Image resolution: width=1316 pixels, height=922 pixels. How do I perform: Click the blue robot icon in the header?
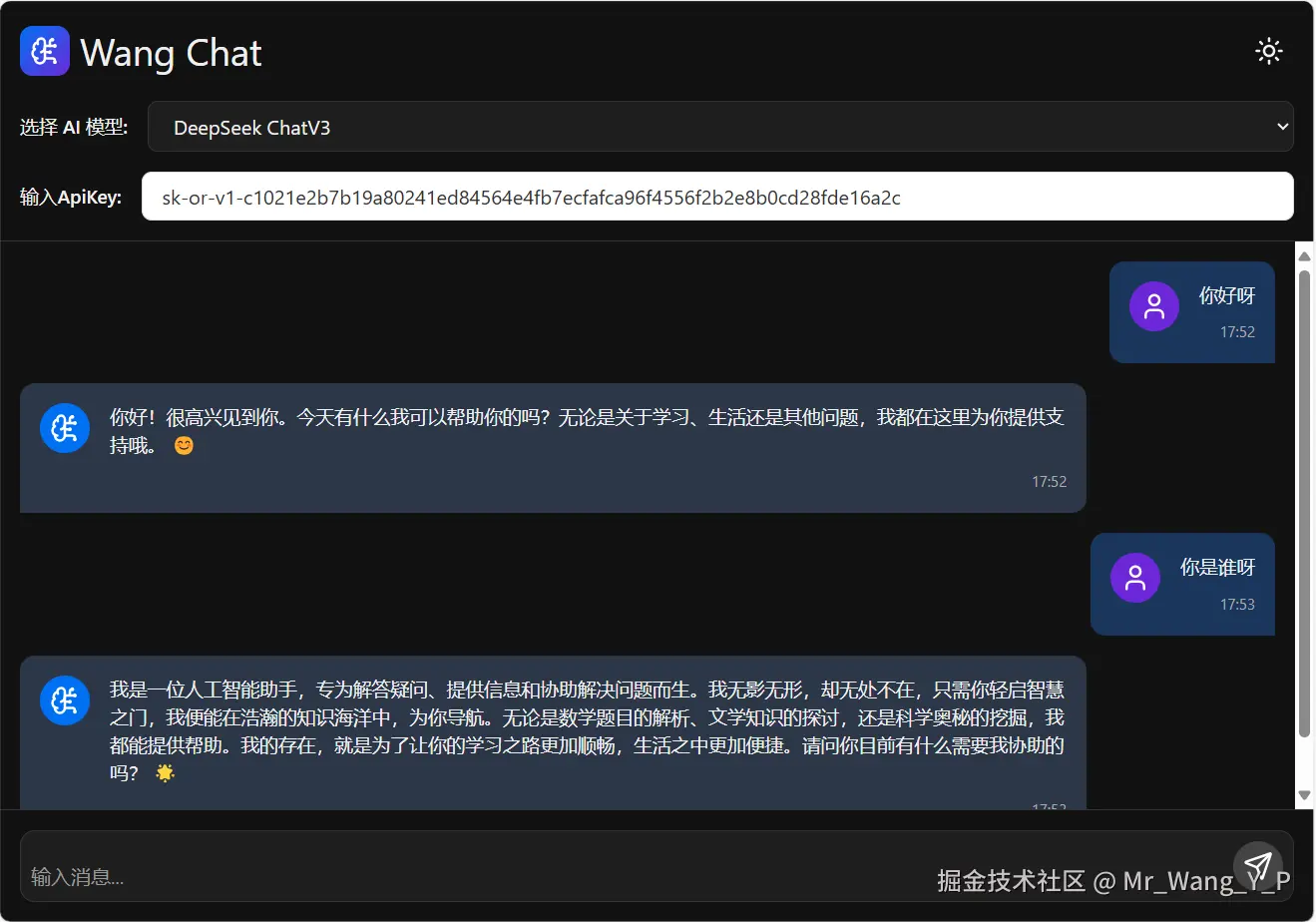[44, 51]
